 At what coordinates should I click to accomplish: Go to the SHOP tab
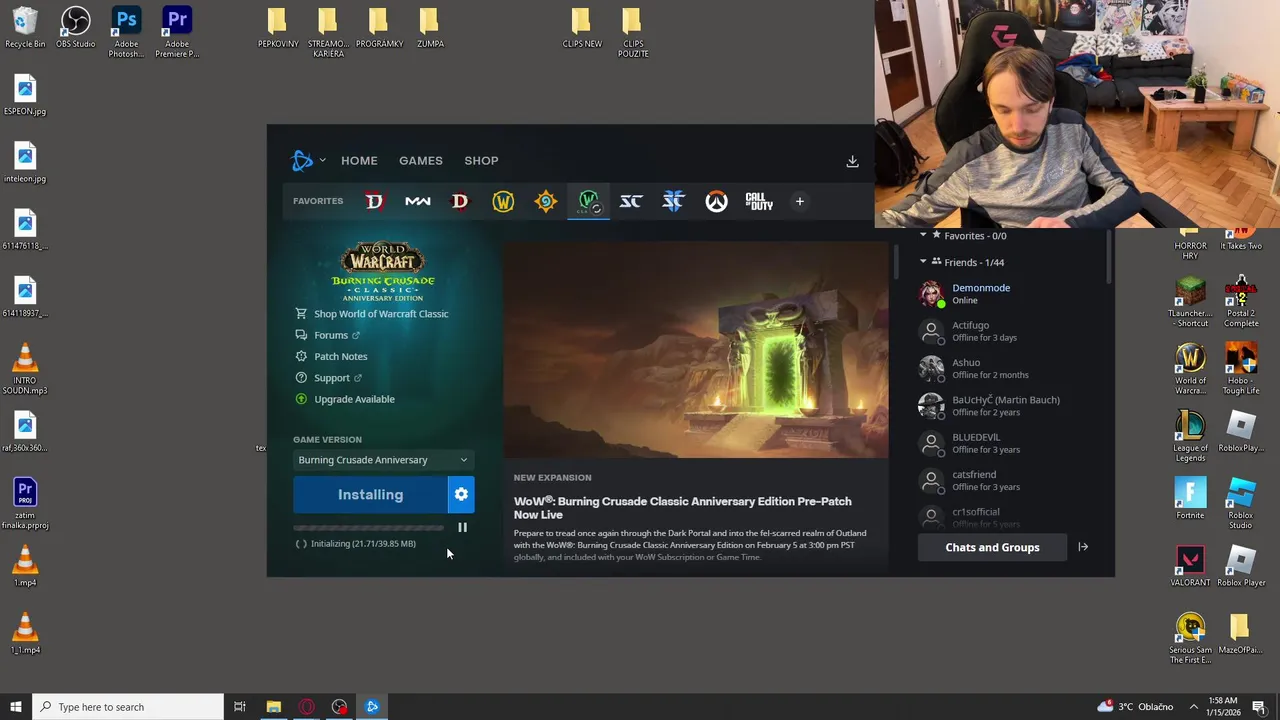(481, 160)
